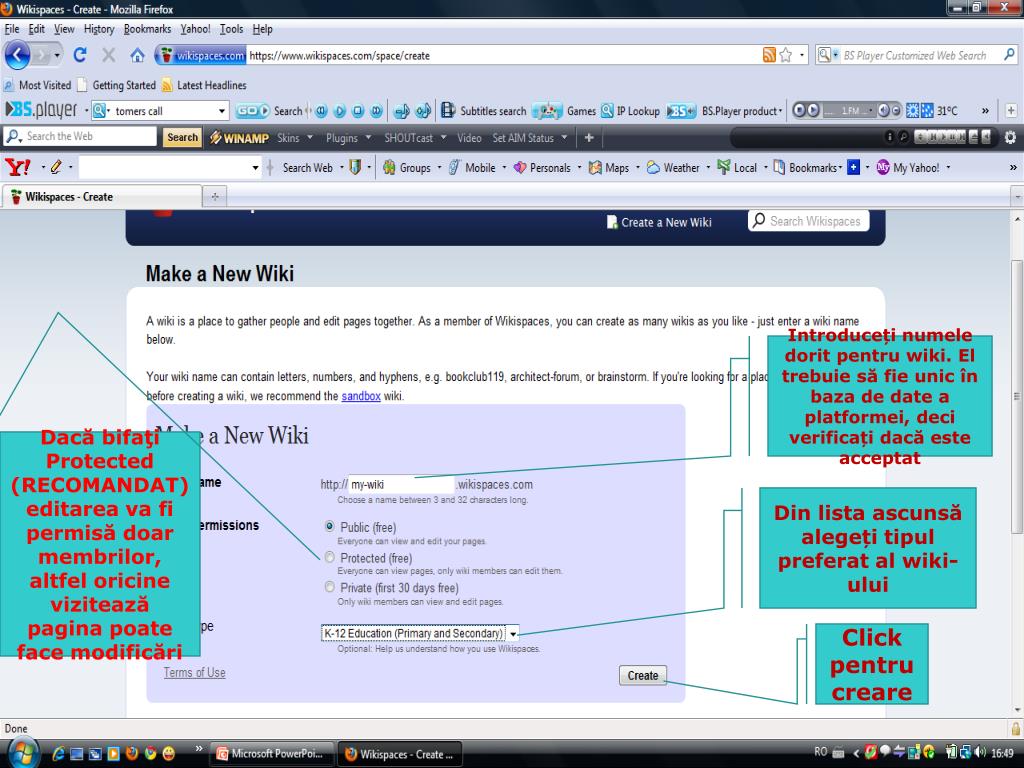Open the Terms of Use link
This screenshot has height=768, width=1024.
tap(194, 673)
